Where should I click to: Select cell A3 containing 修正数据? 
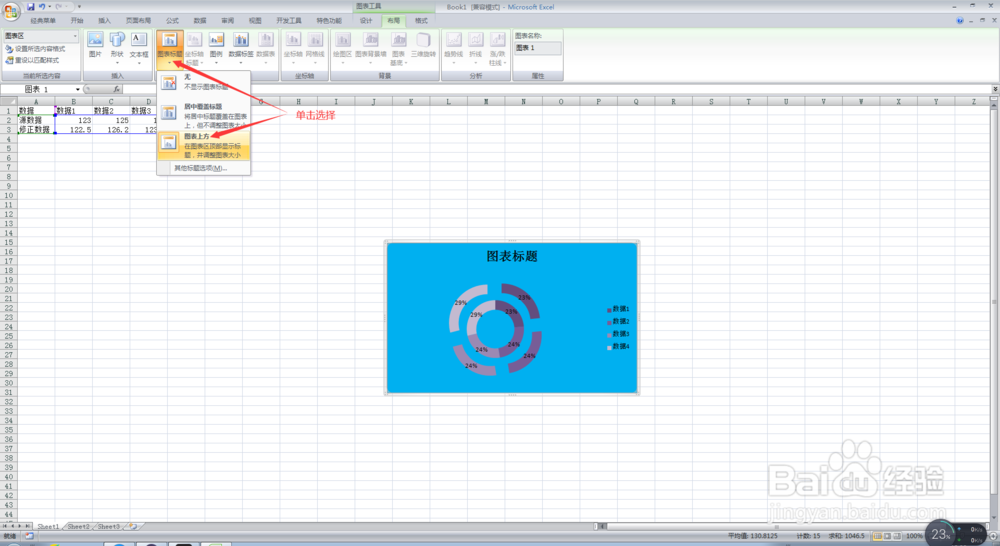click(36, 129)
